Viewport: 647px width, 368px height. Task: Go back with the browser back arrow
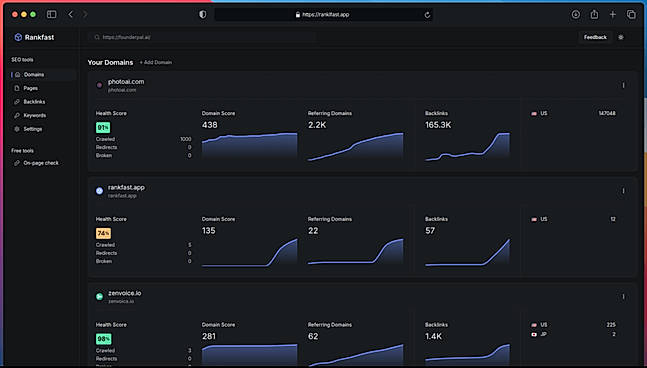point(71,14)
